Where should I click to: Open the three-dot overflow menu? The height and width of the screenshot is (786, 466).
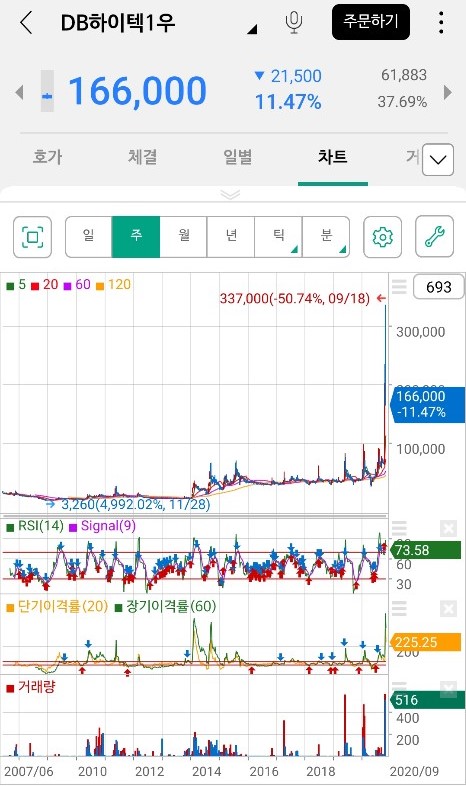[x=441, y=23]
